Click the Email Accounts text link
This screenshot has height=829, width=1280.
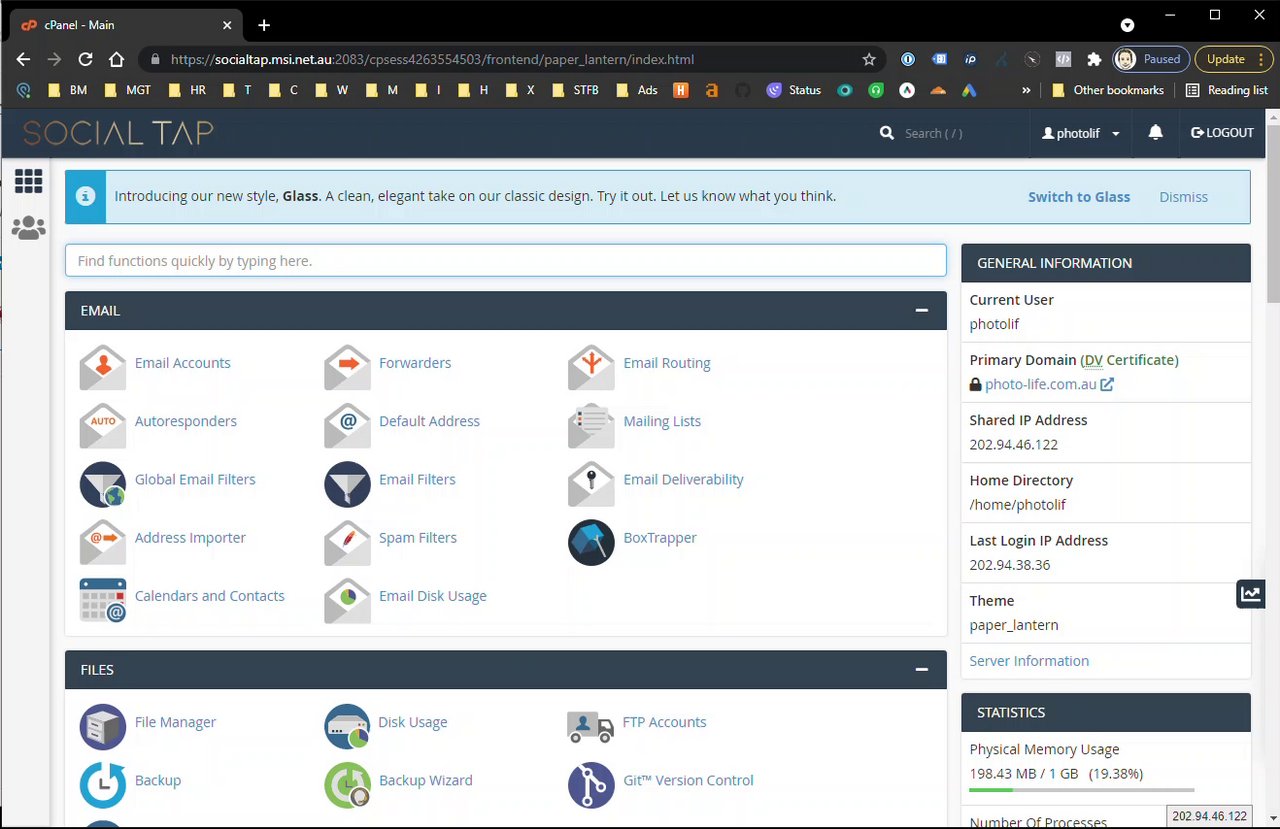pos(183,363)
